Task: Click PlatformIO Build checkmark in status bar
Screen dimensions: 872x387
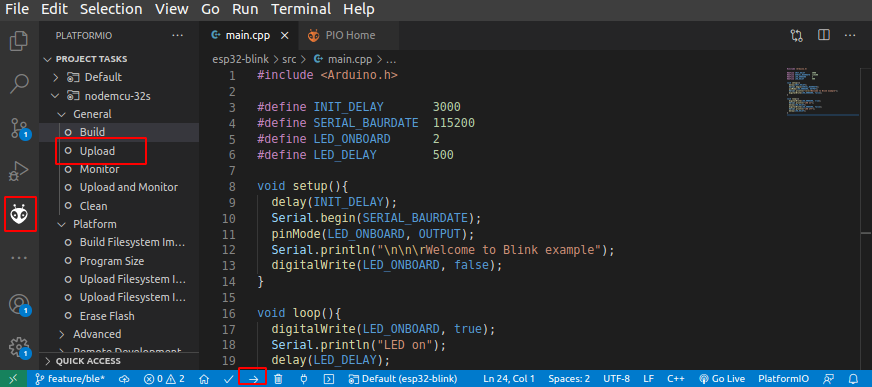Action: pos(229,379)
